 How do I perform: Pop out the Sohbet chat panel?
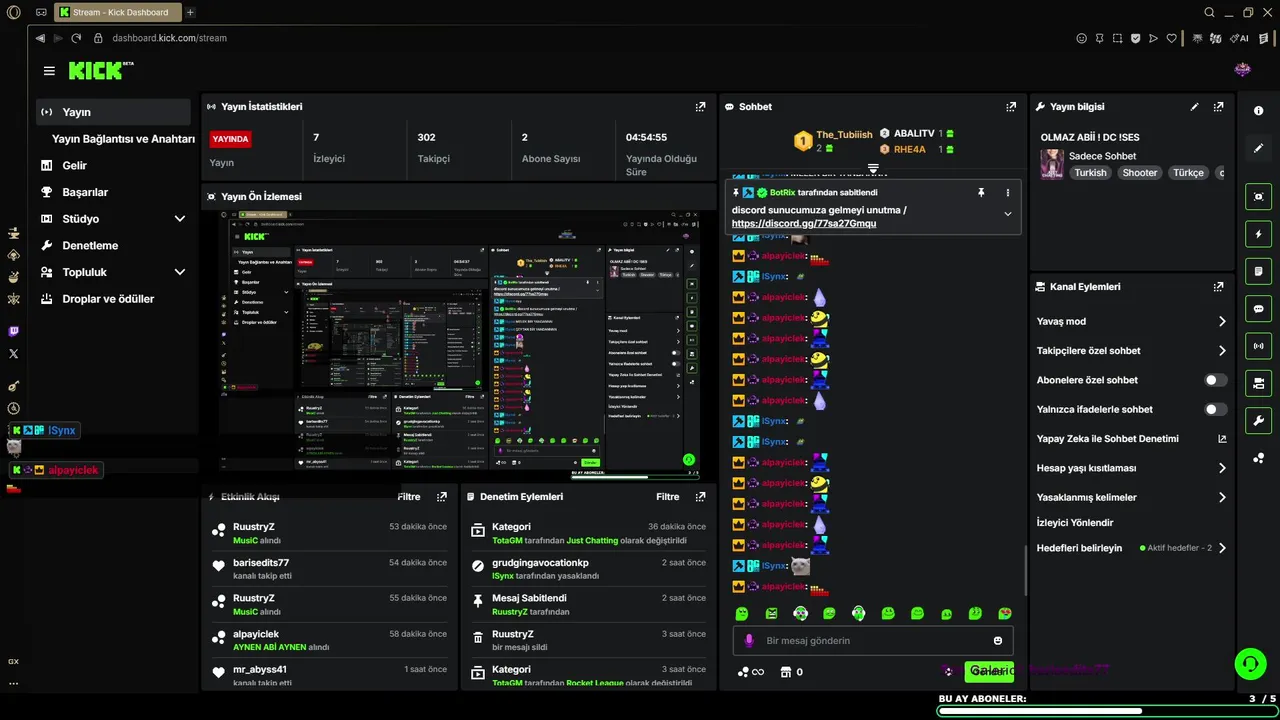(1011, 107)
